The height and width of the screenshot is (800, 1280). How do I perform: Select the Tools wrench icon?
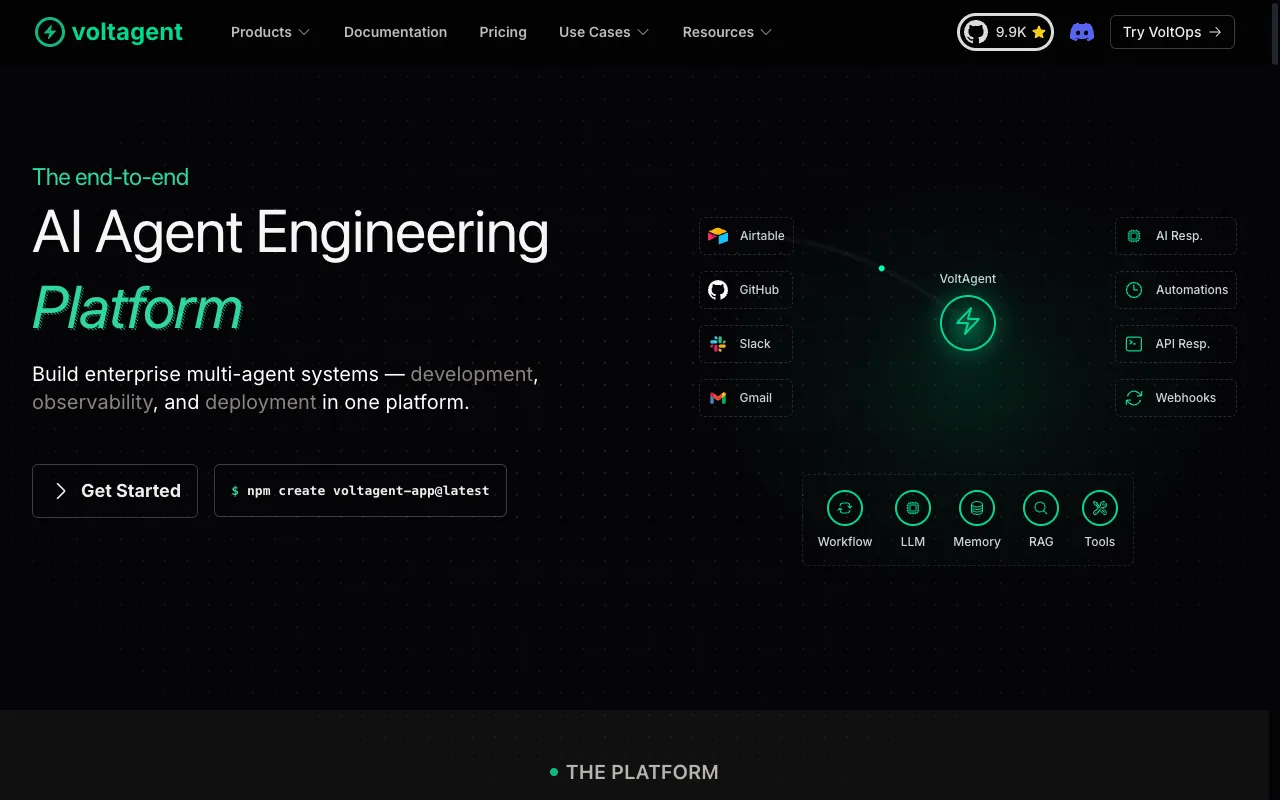[x=1100, y=508]
